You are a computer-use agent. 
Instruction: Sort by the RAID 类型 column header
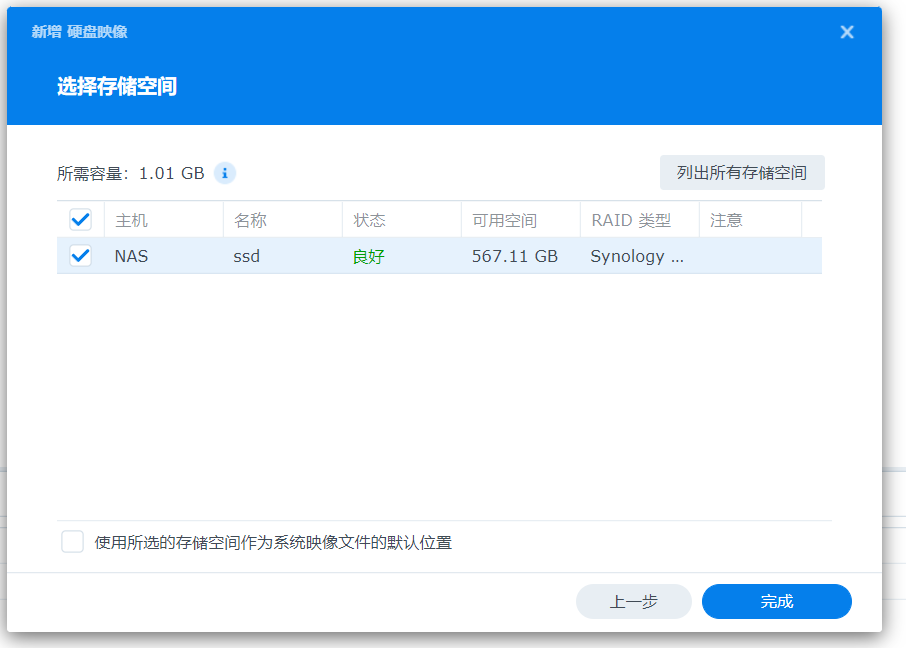click(x=640, y=220)
